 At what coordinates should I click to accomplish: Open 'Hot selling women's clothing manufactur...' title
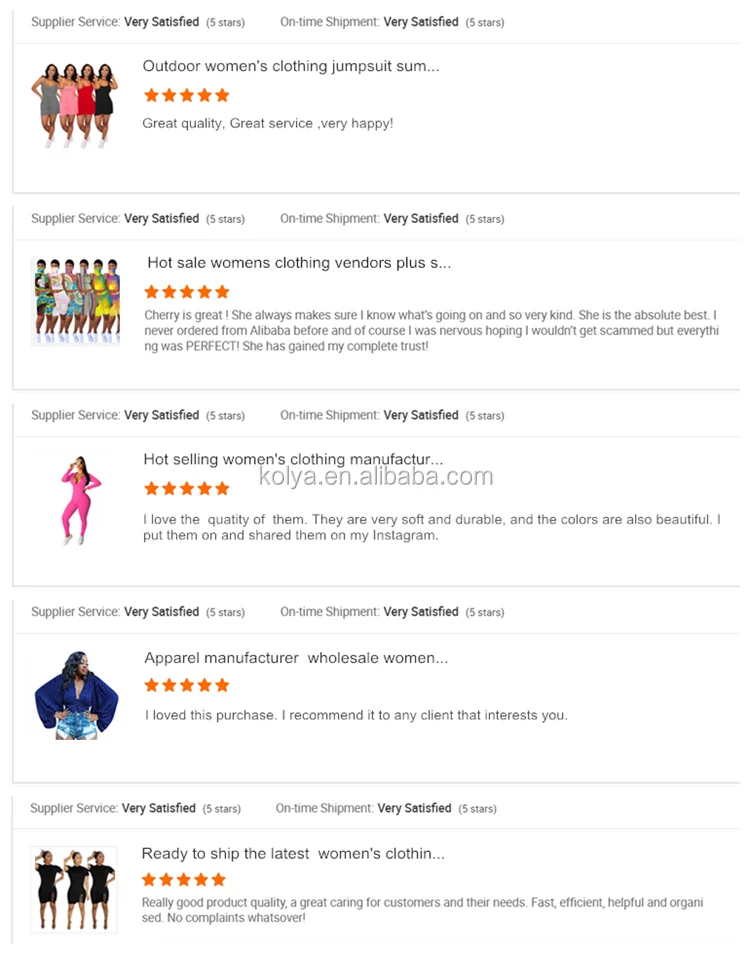pos(293,459)
